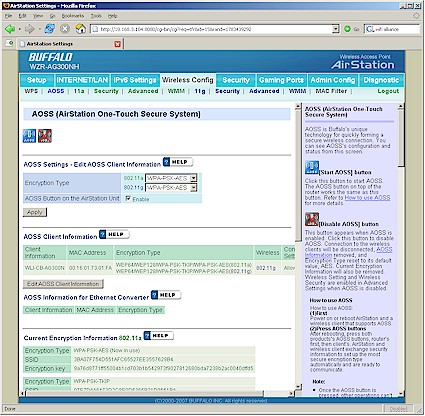Viewport: 425px width, 416px height.
Task: Open the Setup tab
Action: click(37, 80)
